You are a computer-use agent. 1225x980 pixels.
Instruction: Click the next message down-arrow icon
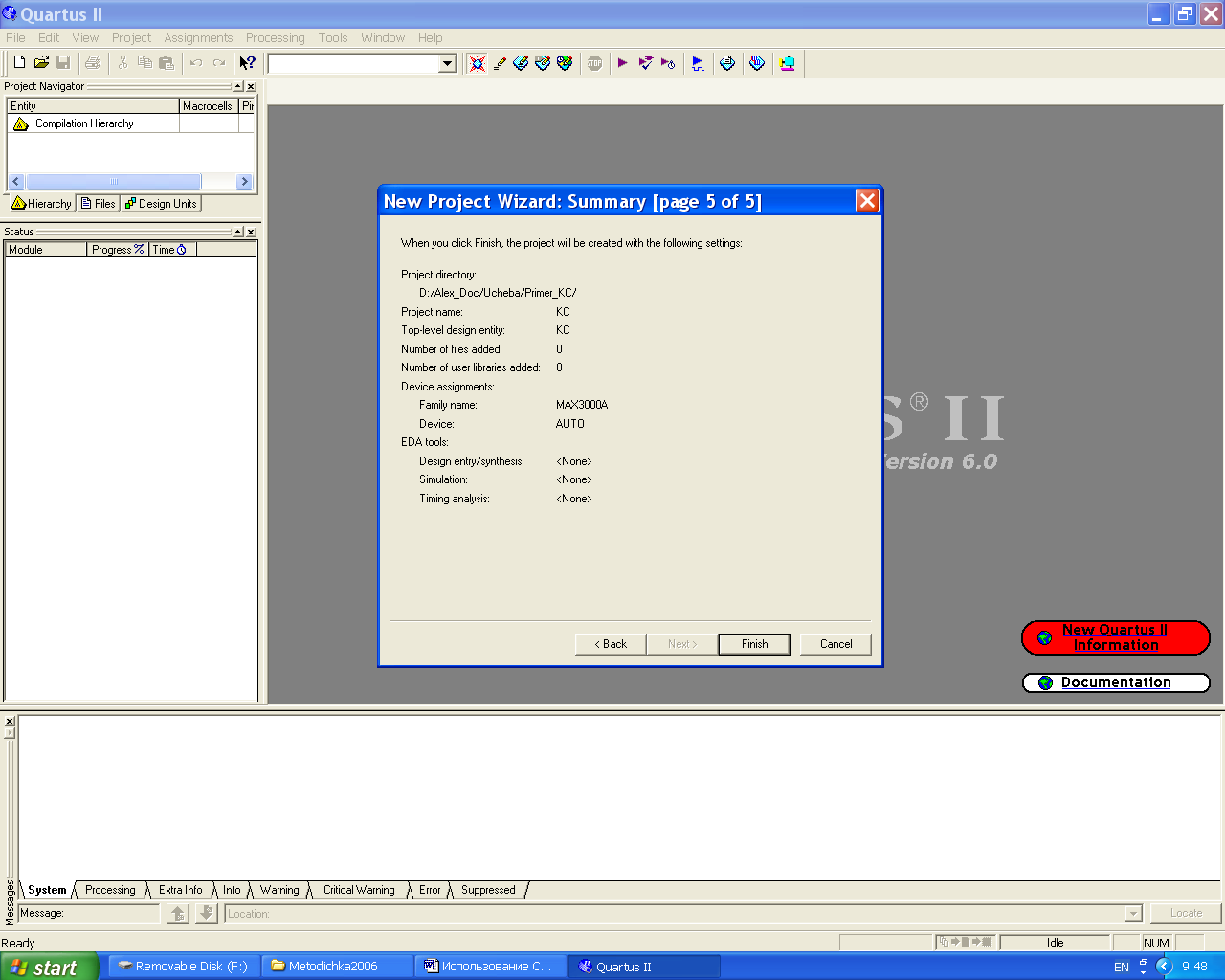(x=206, y=914)
